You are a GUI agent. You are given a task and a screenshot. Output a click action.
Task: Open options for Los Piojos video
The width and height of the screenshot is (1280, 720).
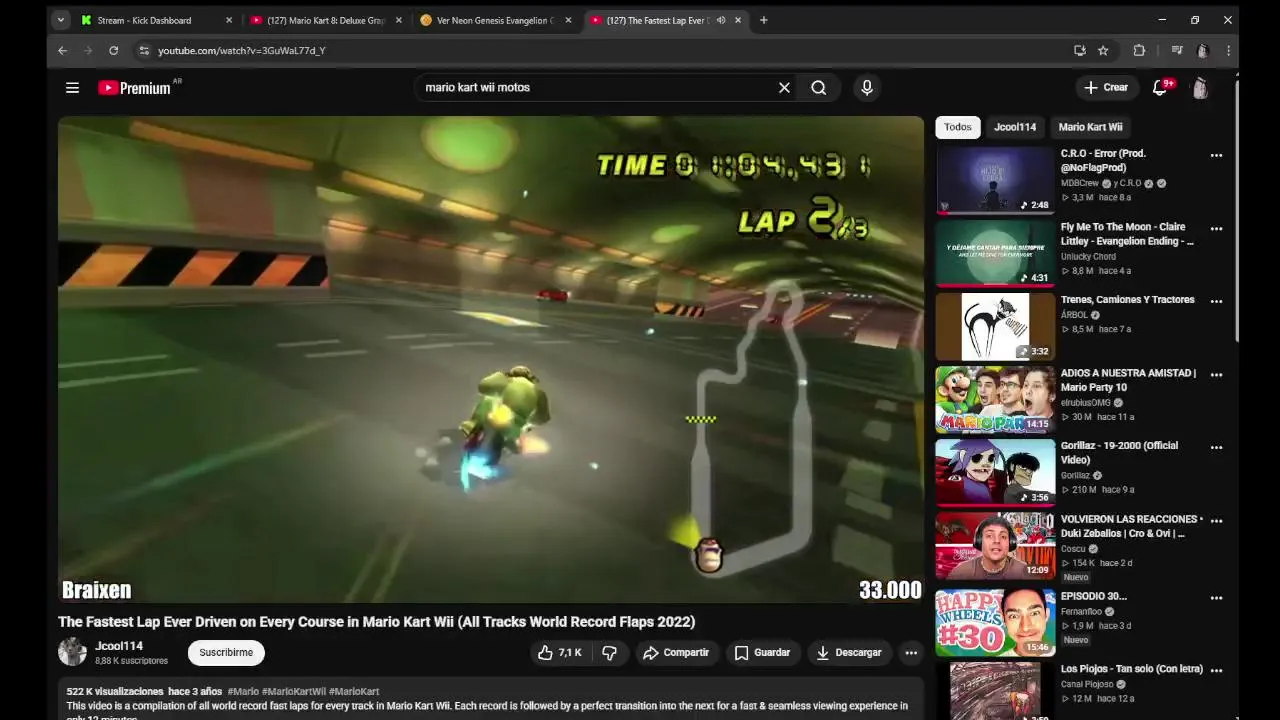tap(1216, 671)
